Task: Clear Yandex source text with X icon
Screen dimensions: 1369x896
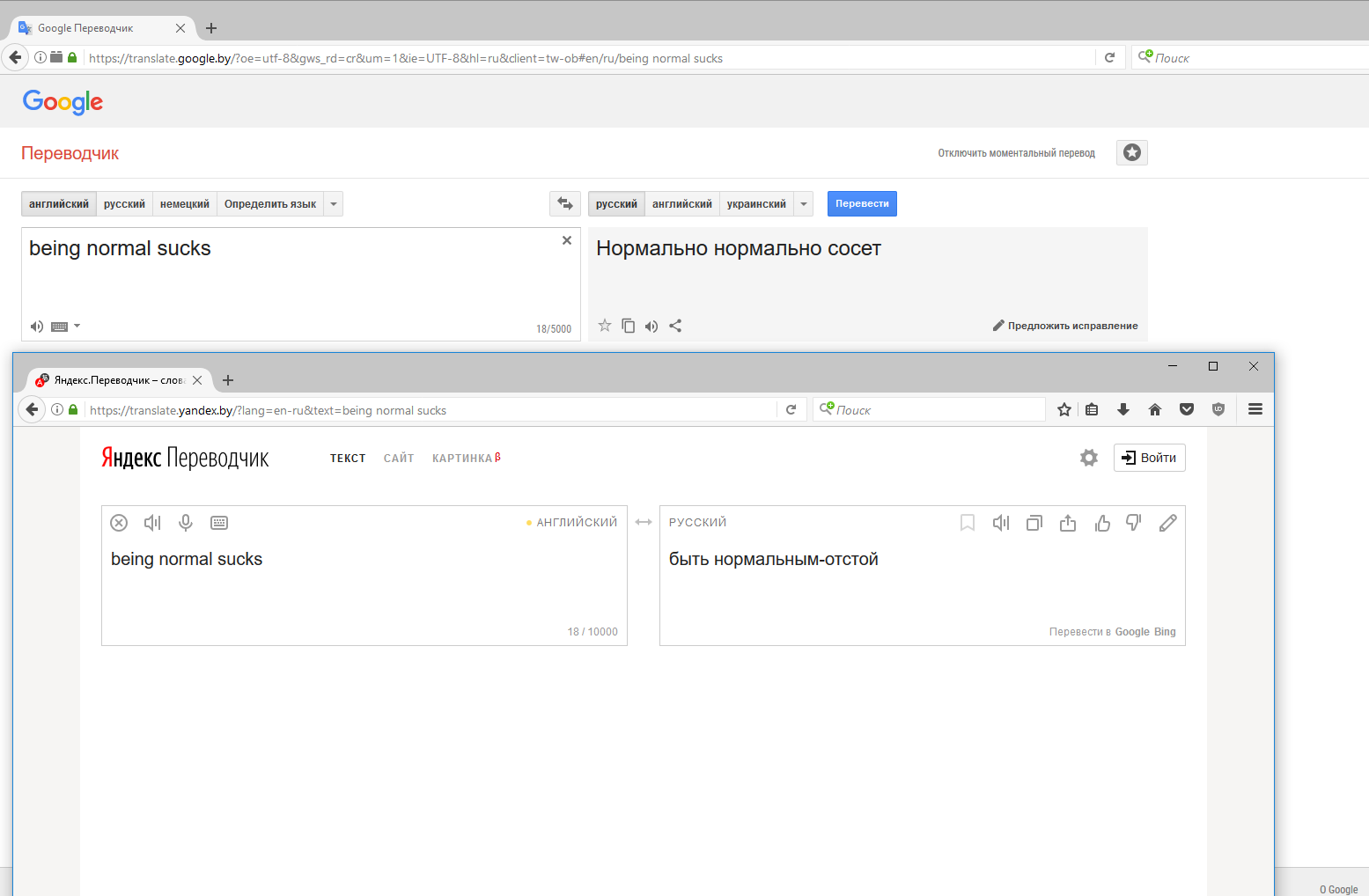Action: [119, 523]
